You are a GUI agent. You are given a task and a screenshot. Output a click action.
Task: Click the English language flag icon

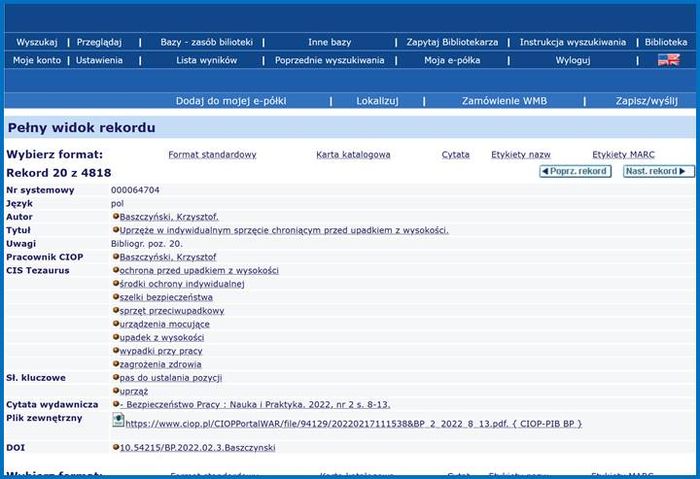coord(668,60)
